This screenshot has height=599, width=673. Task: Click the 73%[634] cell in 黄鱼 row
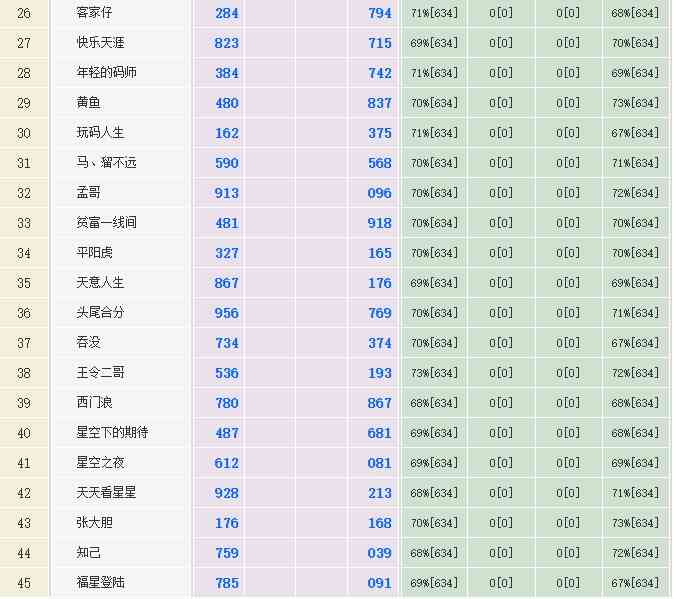[635, 103]
